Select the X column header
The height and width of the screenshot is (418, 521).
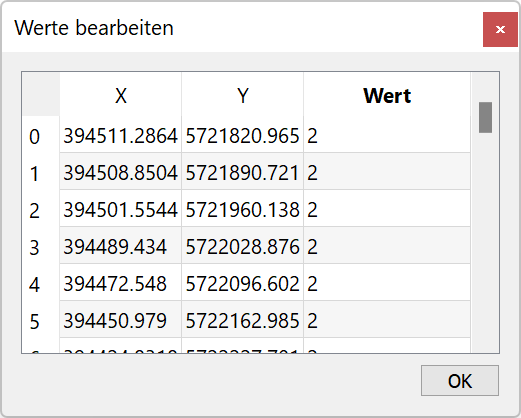tap(121, 95)
